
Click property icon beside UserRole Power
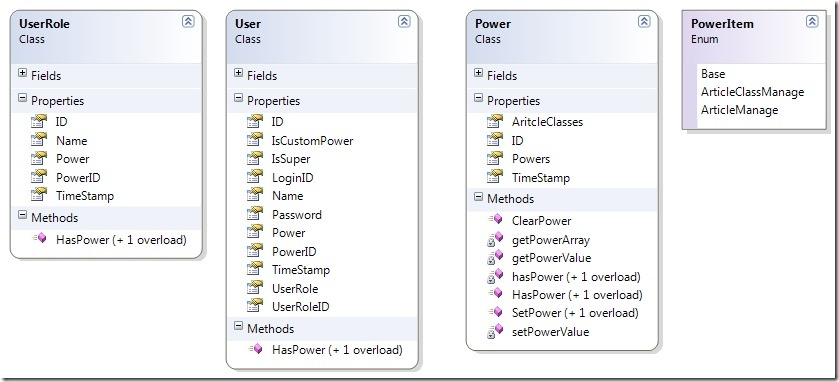pos(39,158)
